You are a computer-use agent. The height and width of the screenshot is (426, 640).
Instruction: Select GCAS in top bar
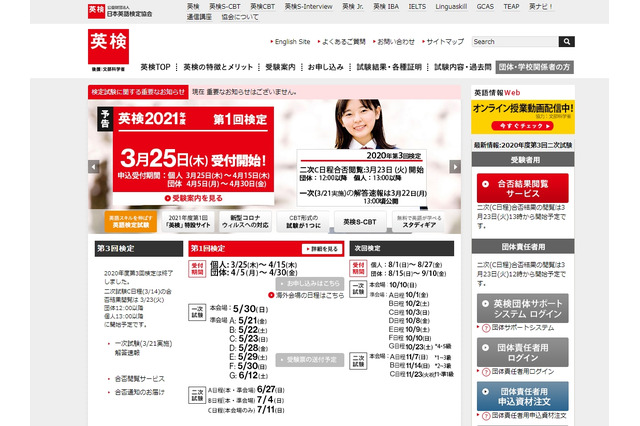coord(485,7)
